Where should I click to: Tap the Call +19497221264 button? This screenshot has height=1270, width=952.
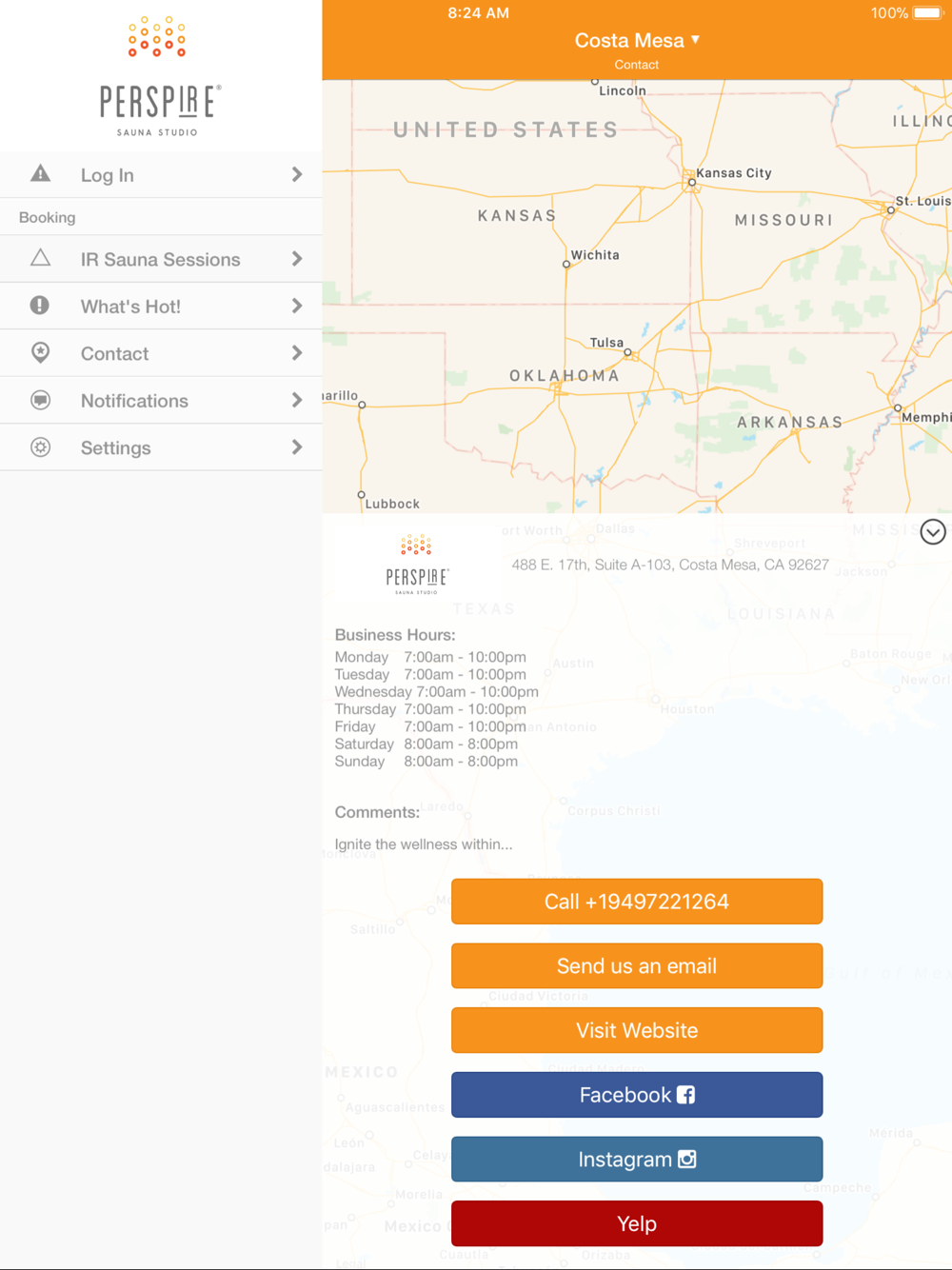(637, 902)
